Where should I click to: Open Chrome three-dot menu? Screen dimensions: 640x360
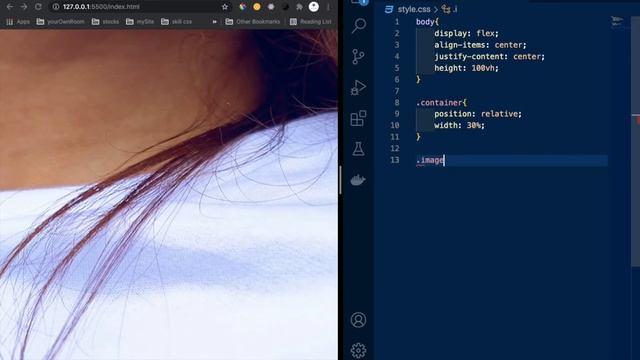point(328,7)
